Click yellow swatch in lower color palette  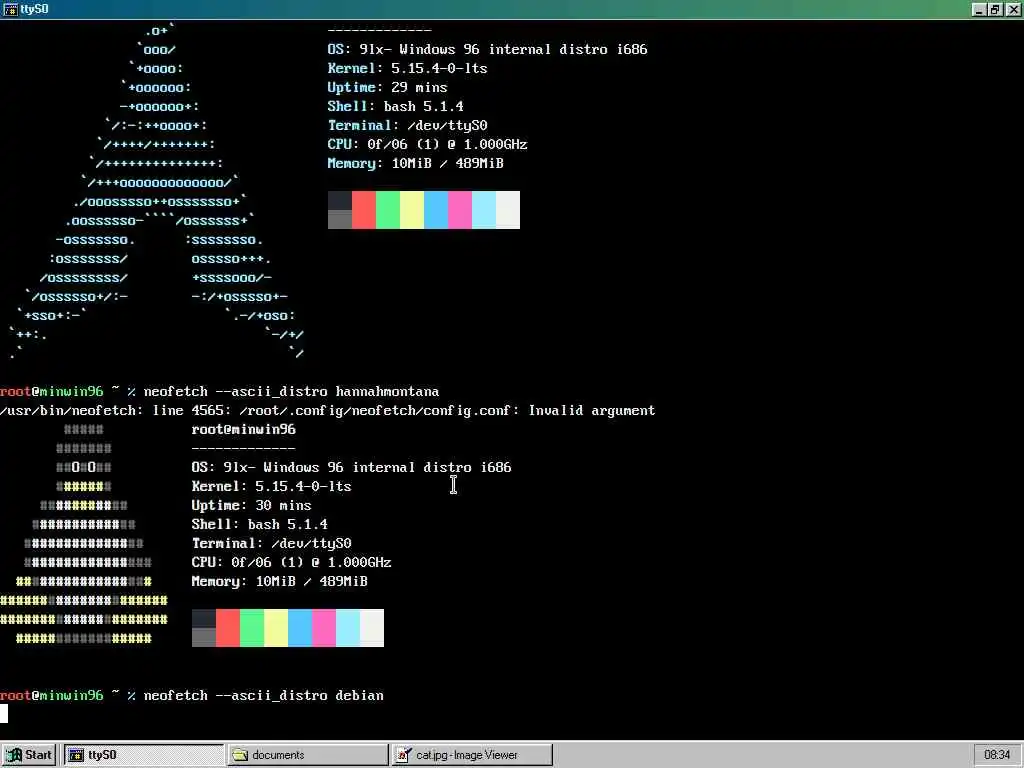click(276, 628)
